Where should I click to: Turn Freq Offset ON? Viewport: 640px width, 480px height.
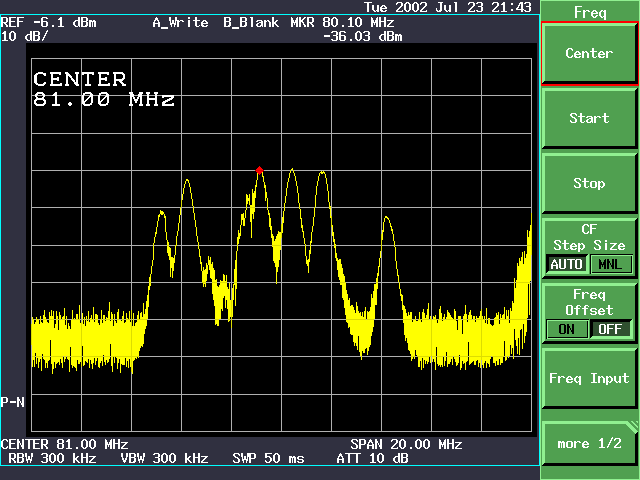(x=566, y=329)
